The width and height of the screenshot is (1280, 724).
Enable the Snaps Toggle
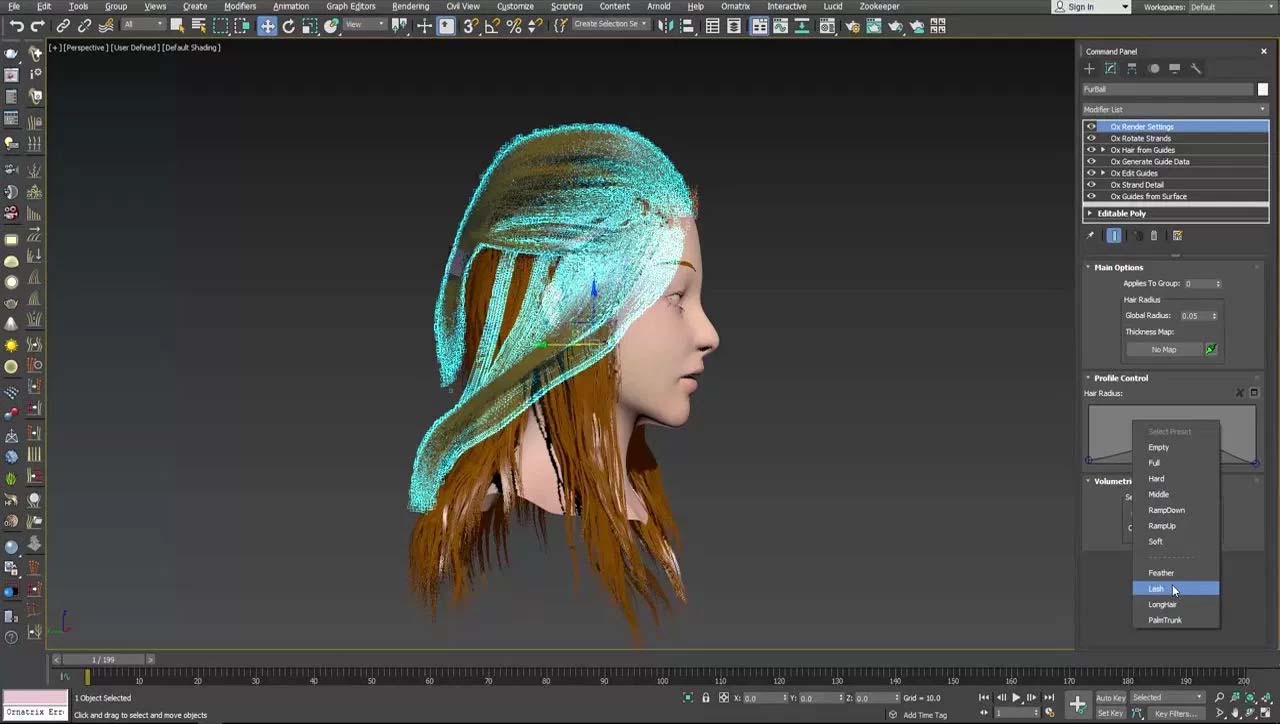[469, 26]
